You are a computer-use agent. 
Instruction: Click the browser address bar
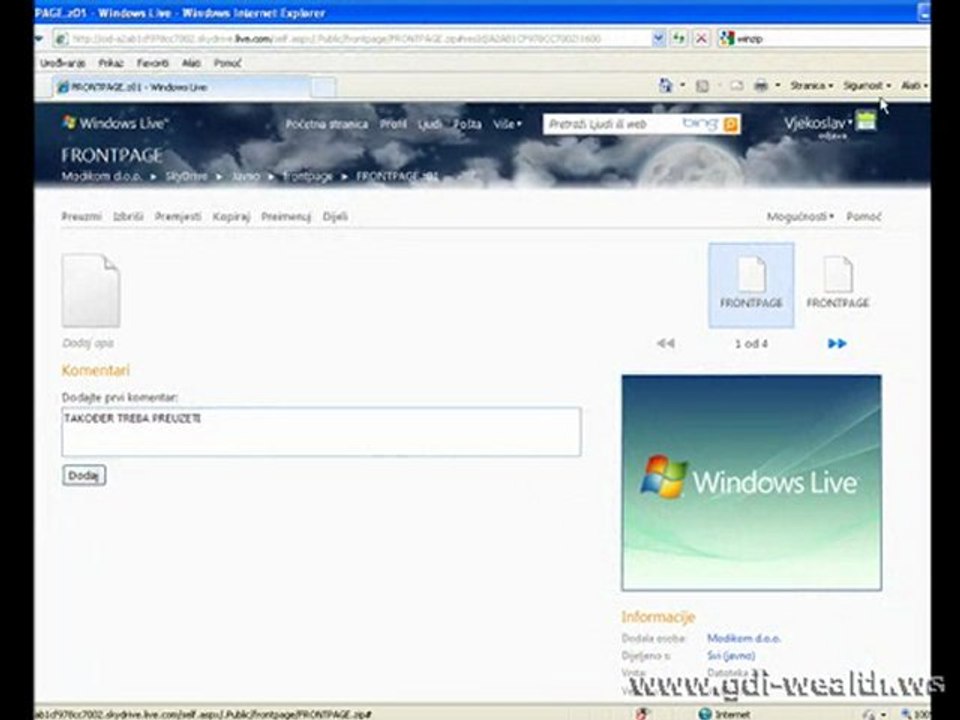point(352,39)
